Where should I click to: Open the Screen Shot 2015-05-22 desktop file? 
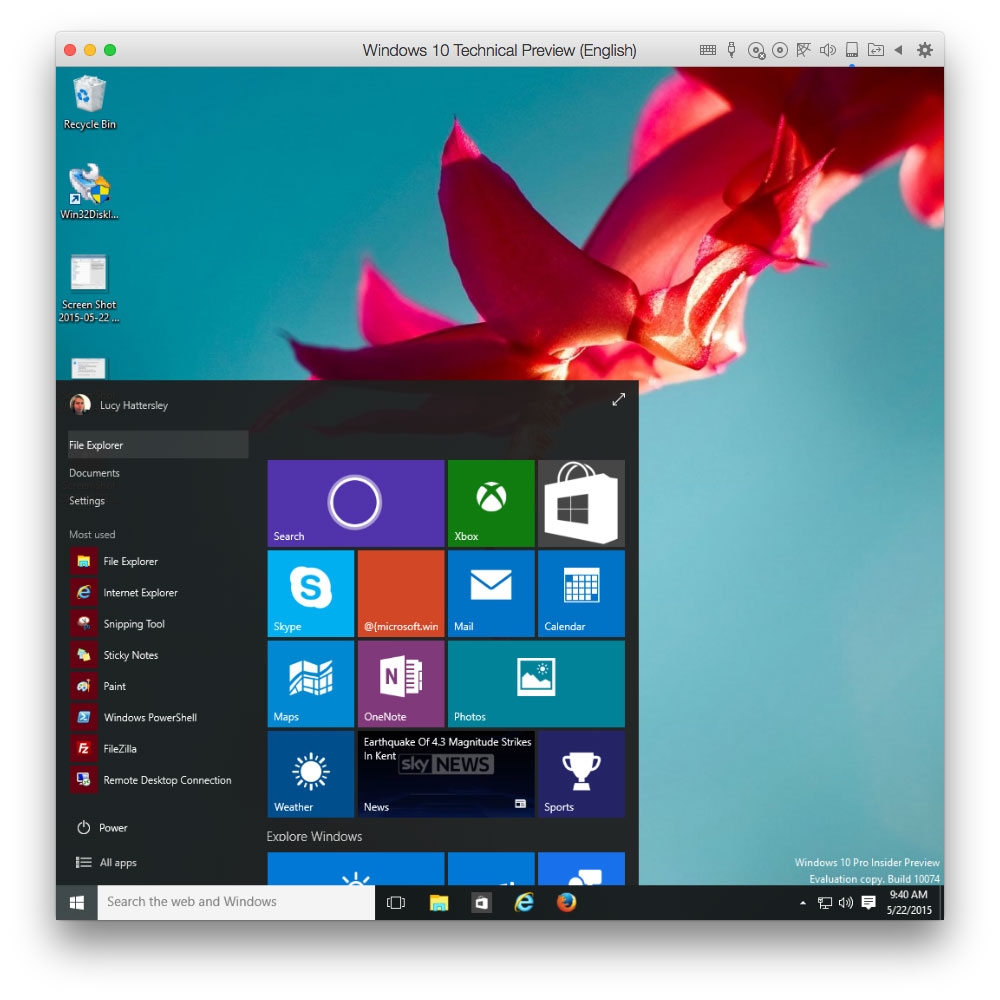tap(89, 288)
